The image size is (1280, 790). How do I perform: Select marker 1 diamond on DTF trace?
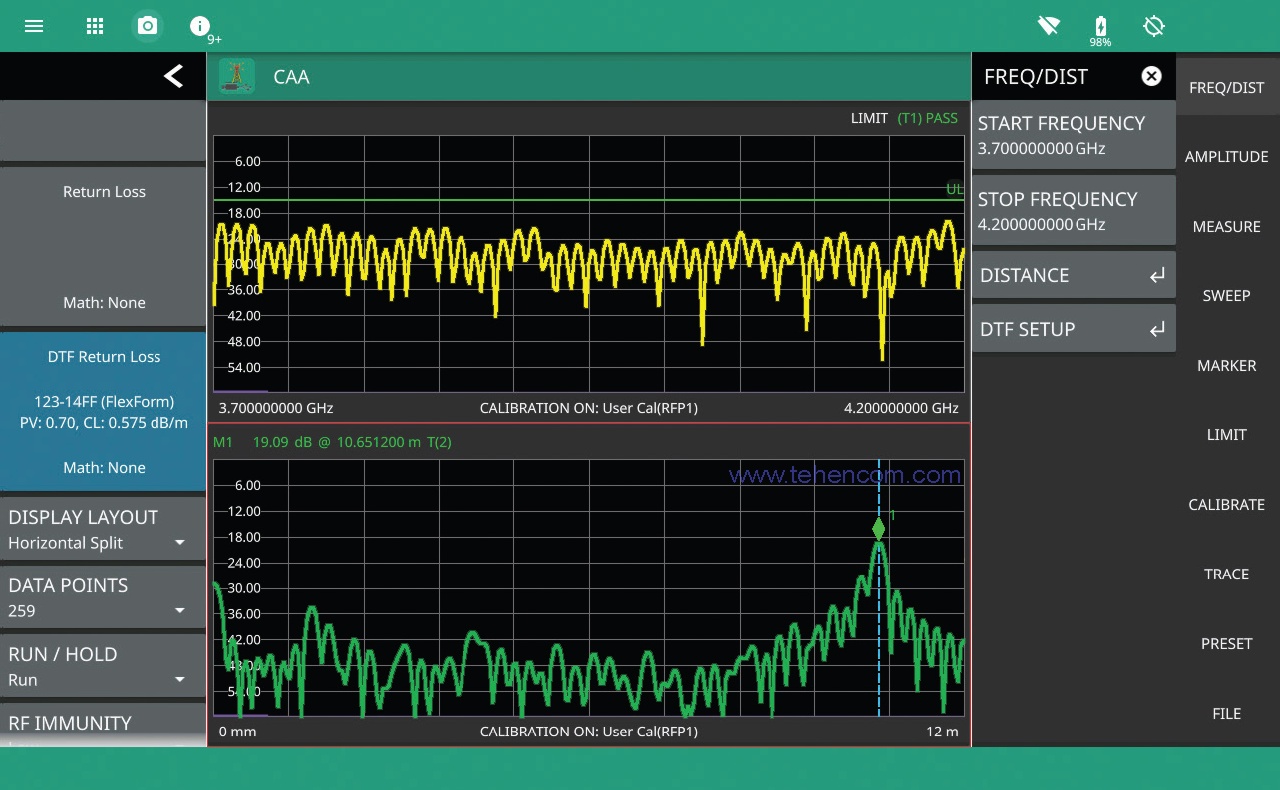878,528
